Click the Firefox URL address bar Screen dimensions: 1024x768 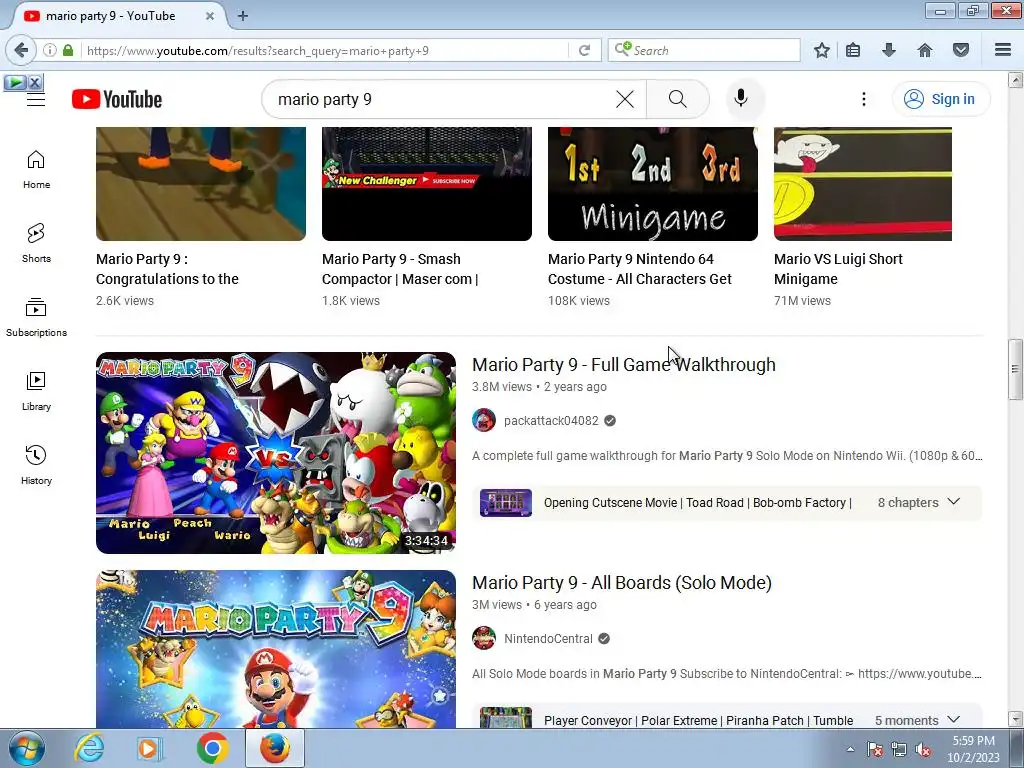(x=325, y=50)
